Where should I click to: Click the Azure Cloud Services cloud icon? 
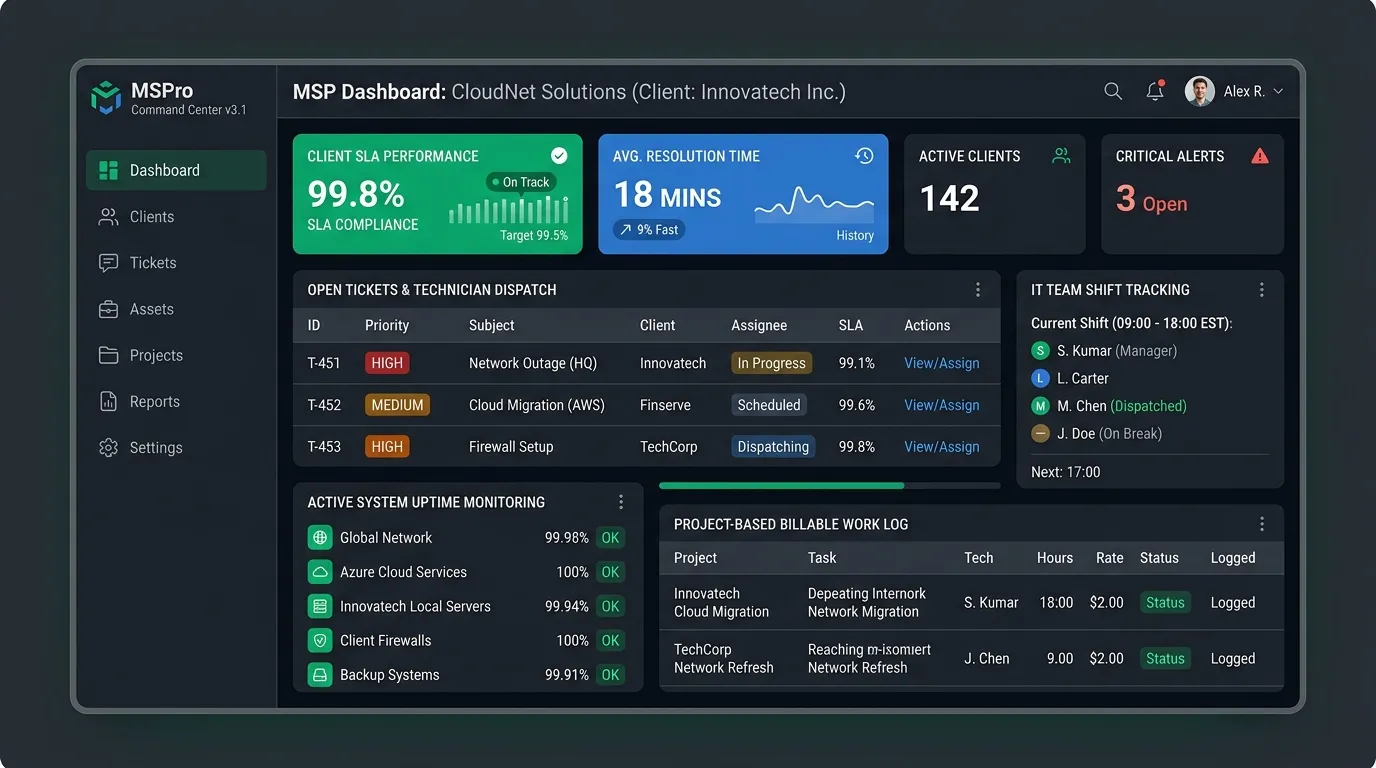[x=320, y=572]
